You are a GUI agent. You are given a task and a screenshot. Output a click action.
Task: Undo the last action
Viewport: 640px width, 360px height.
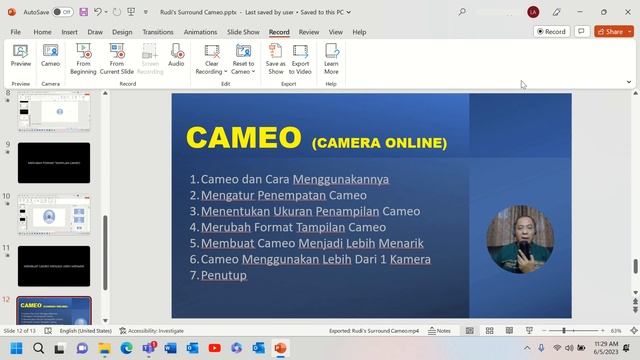[98, 12]
